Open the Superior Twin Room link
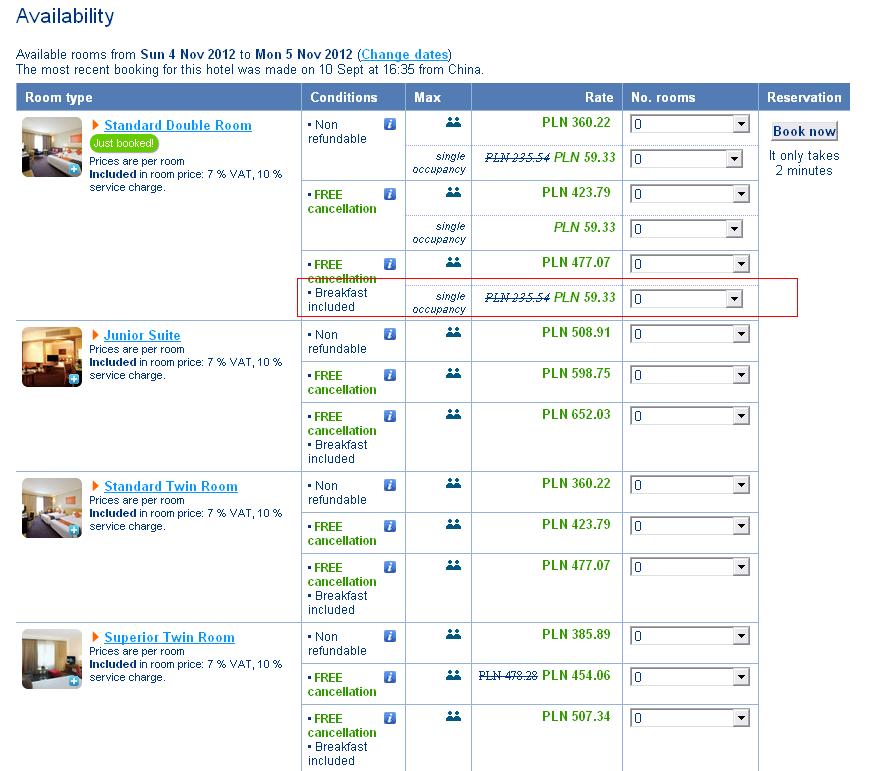Image resolution: width=869 pixels, height=771 pixels. coord(169,637)
